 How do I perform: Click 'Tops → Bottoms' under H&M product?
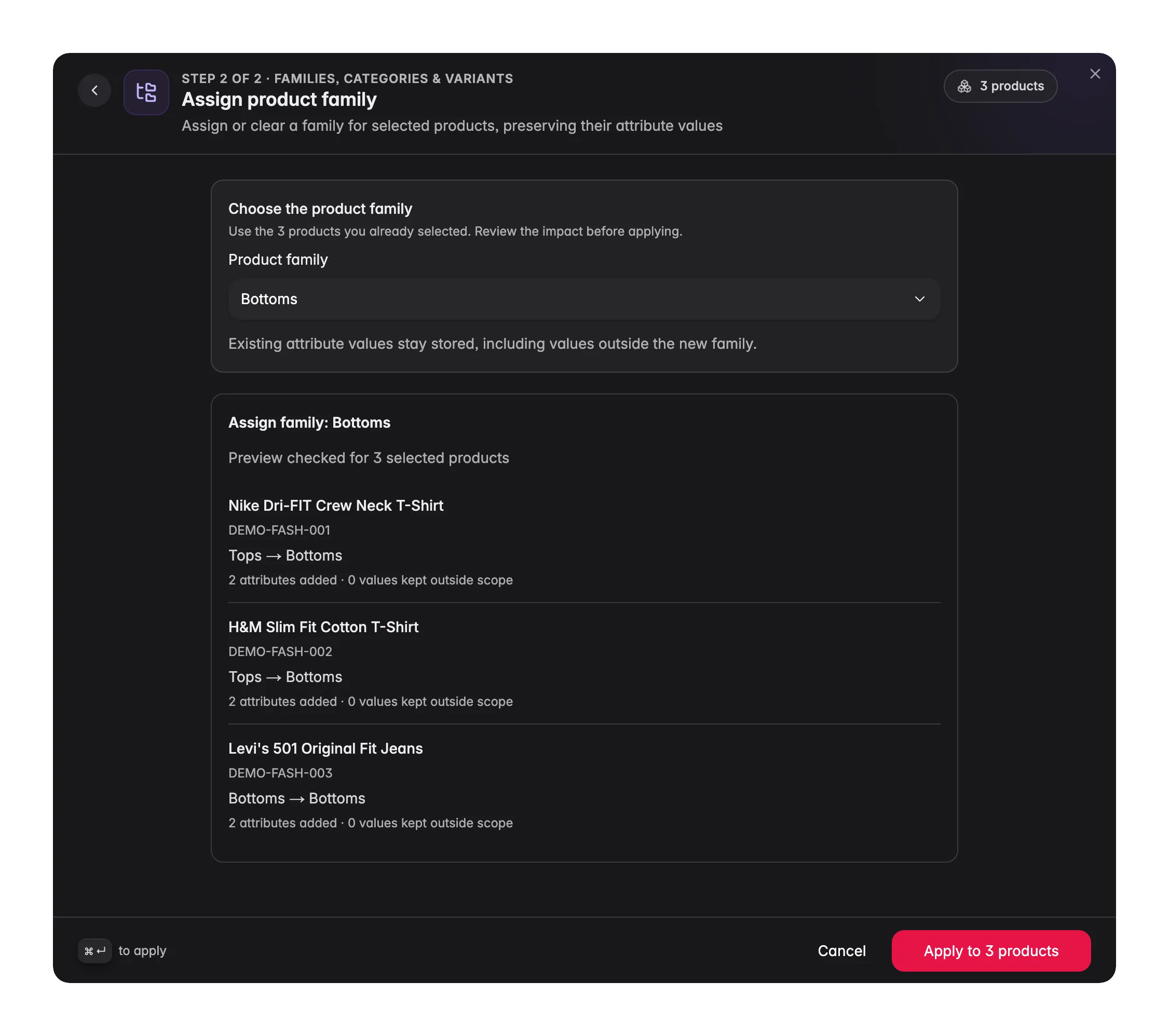coord(285,677)
